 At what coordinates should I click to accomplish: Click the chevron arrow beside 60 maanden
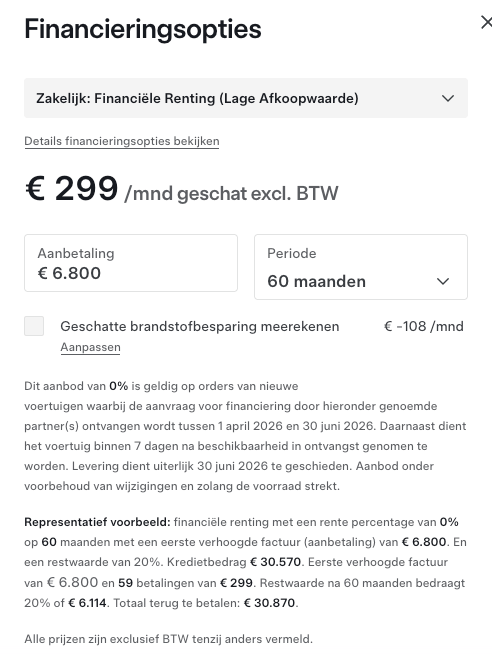coord(442,281)
